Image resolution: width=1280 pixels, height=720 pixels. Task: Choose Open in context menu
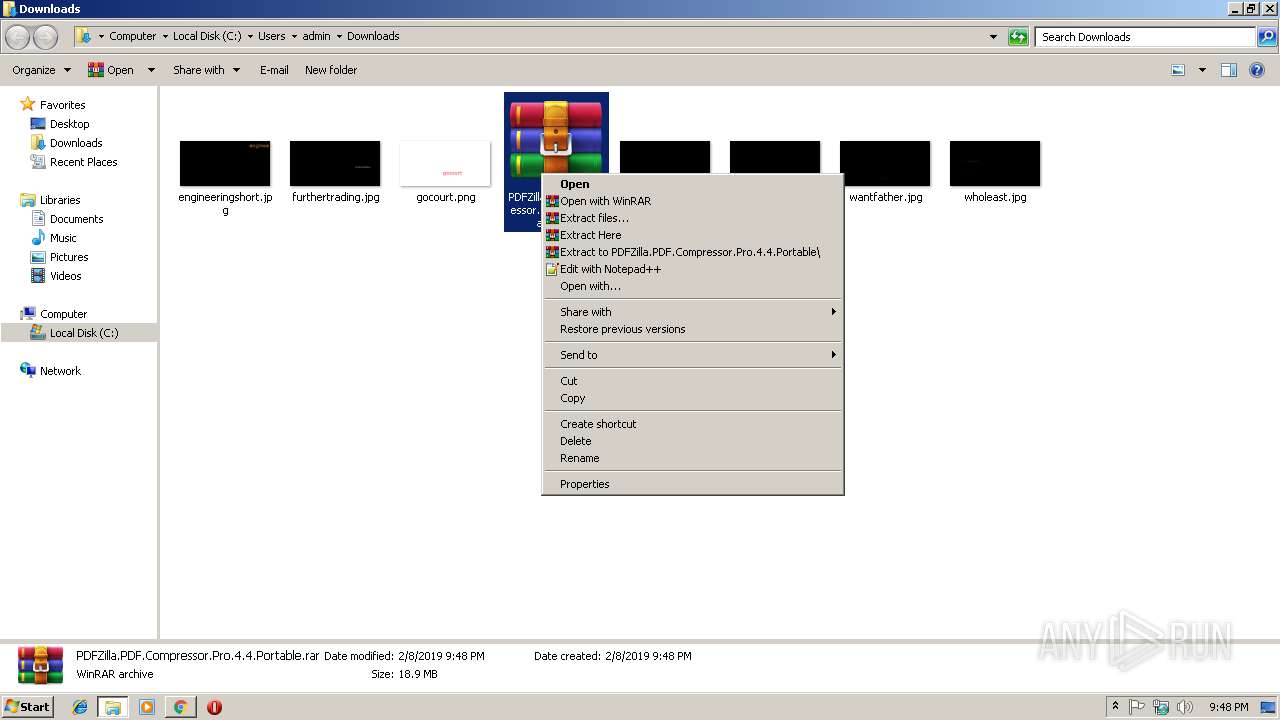pyautogui.click(x=693, y=184)
